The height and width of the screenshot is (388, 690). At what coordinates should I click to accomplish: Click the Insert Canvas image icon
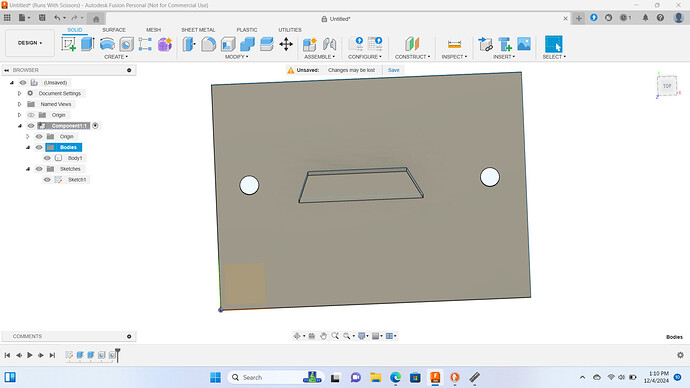click(524, 44)
